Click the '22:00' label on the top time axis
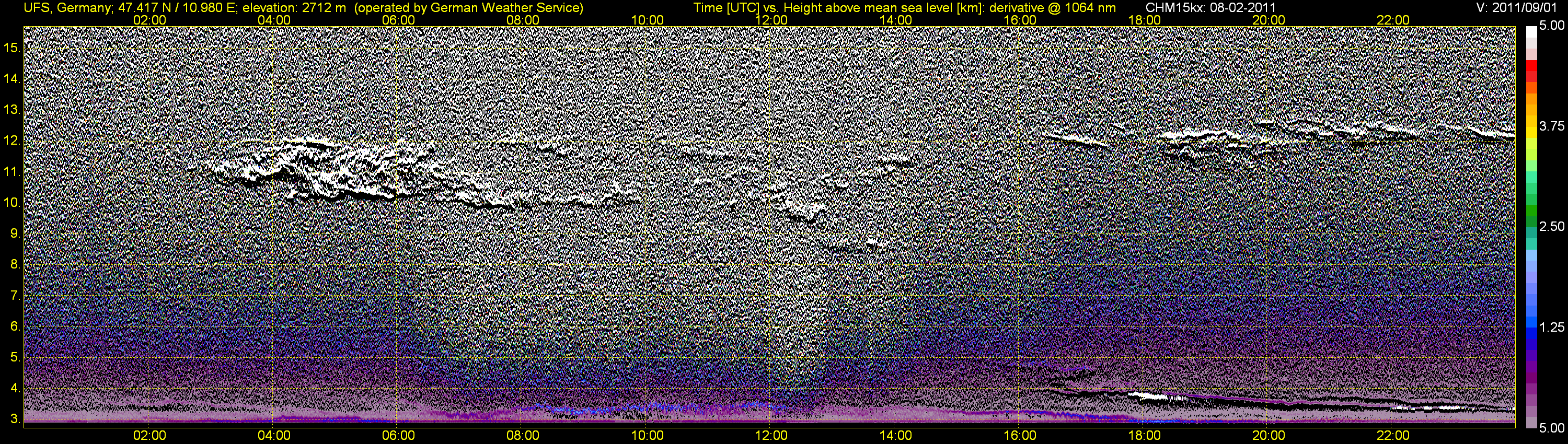Screen dimensions: 1568x444 1393,20
